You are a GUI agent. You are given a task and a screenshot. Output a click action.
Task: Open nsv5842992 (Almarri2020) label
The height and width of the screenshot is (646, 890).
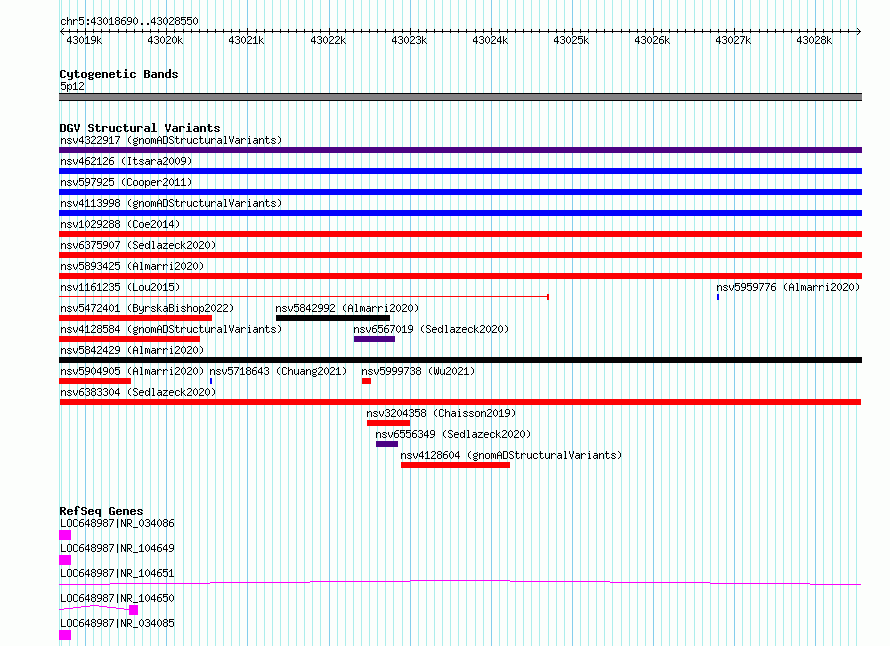(x=347, y=308)
